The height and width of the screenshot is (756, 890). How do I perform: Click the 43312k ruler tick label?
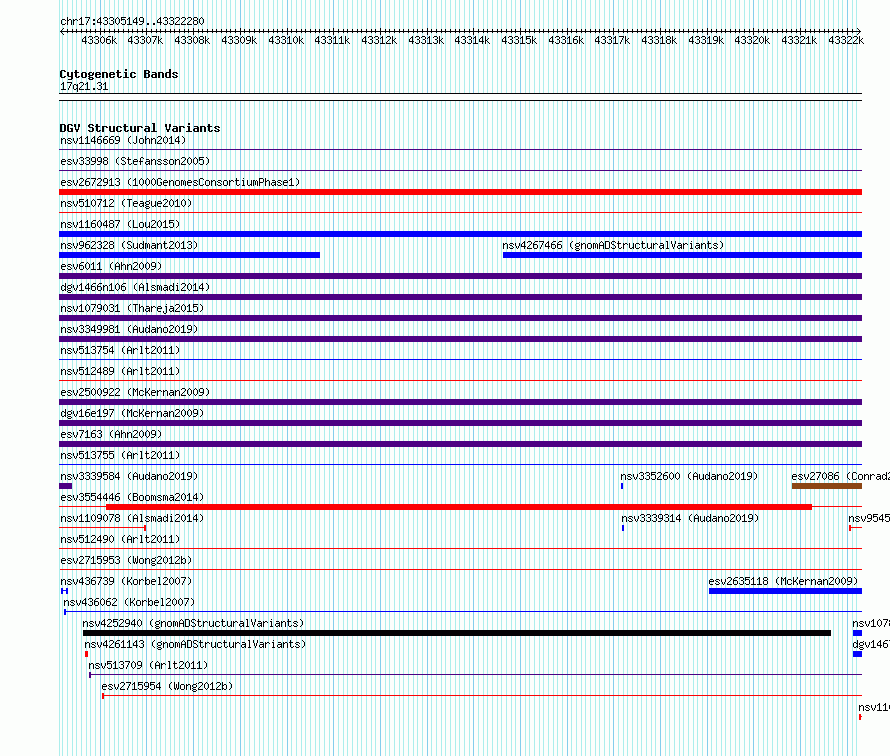tap(379, 40)
